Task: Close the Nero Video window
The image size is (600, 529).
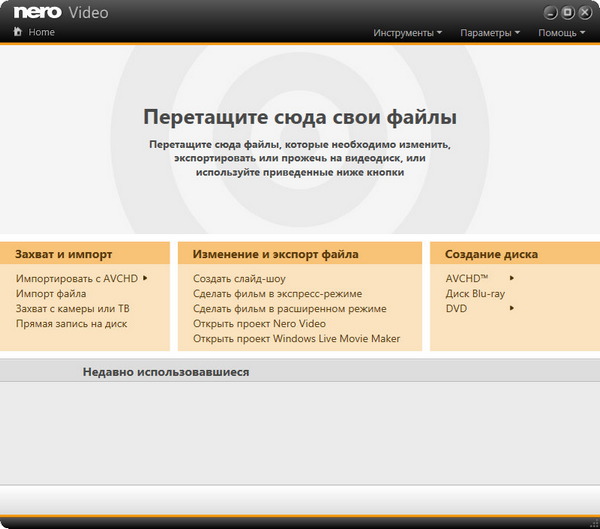Action: pyautogui.click(x=585, y=13)
